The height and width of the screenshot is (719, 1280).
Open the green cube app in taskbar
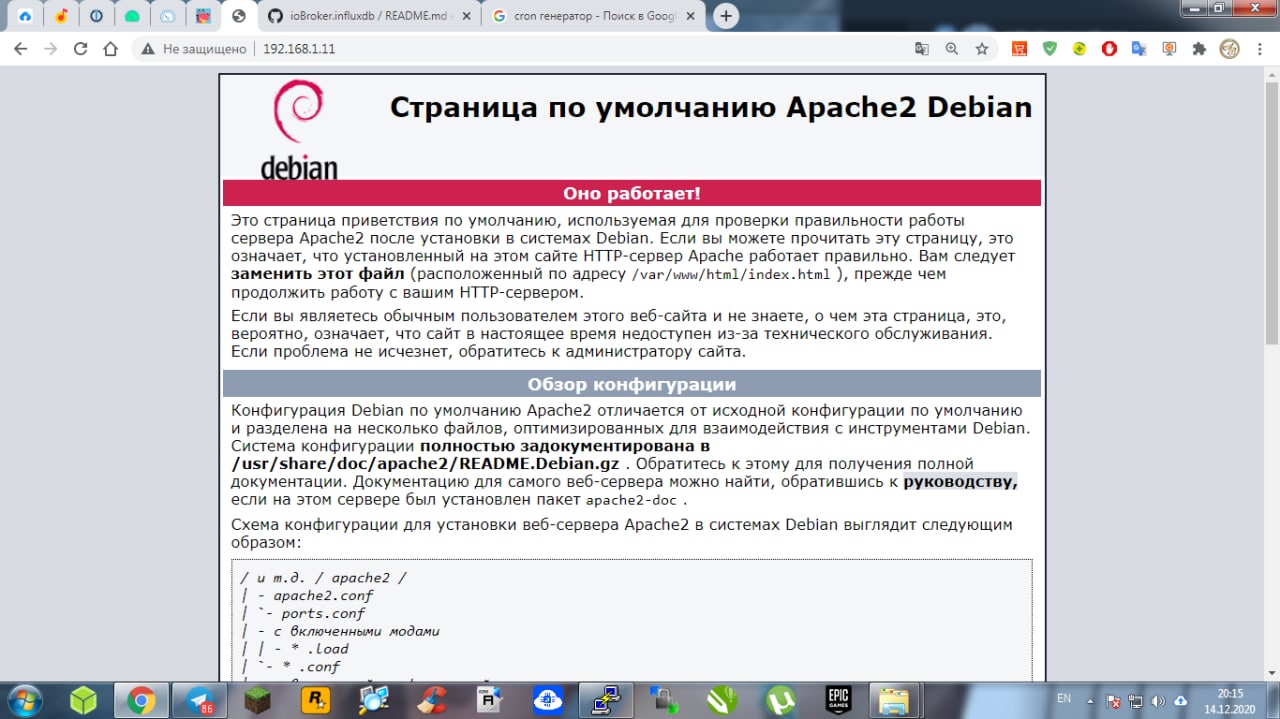point(83,700)
